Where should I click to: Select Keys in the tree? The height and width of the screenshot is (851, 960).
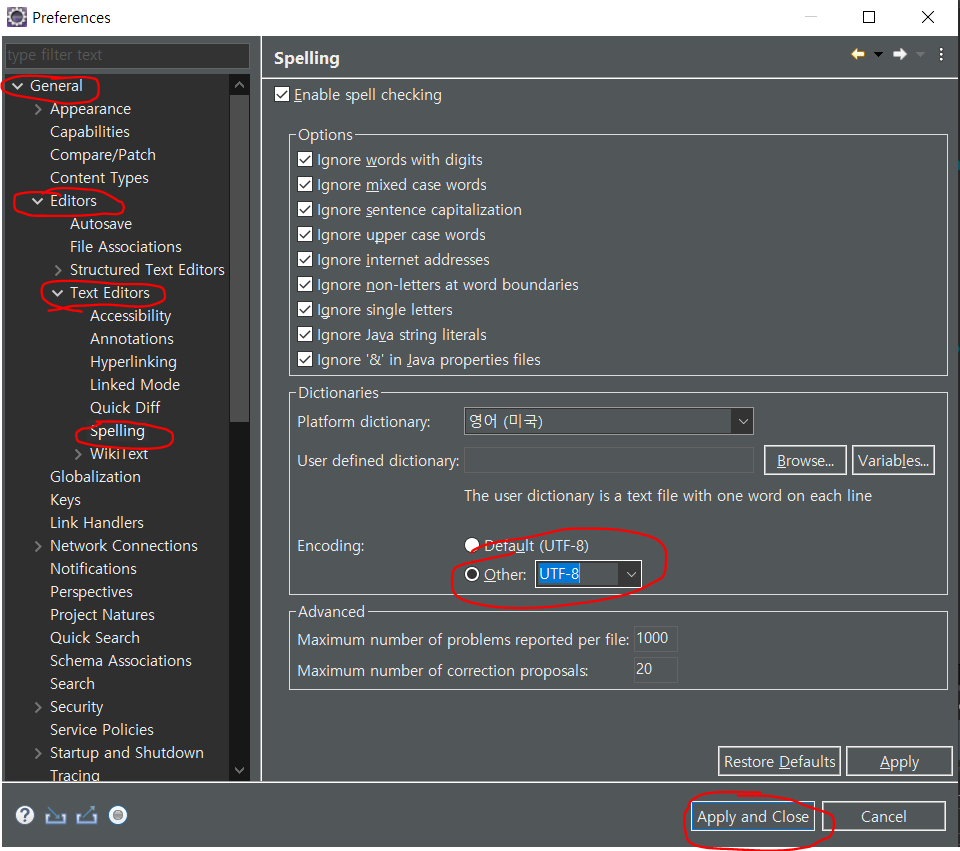[x=65, y=500]
